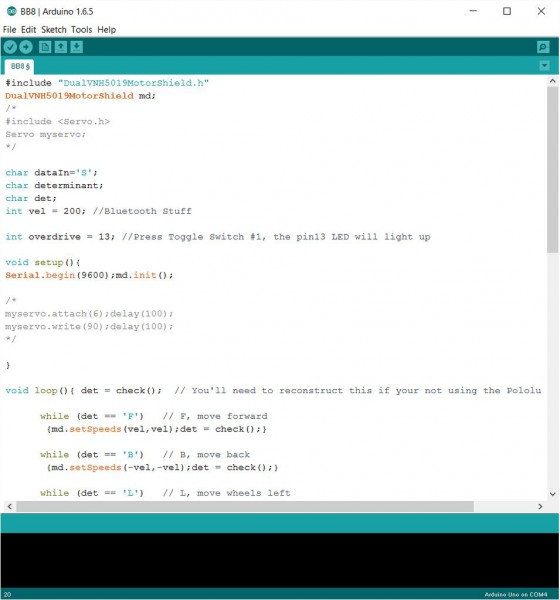Viewport: 560px width, 600px height.
Task: Click the vertical scrollbar thumb
Action: pyautogui.click(x=552, y=170)
